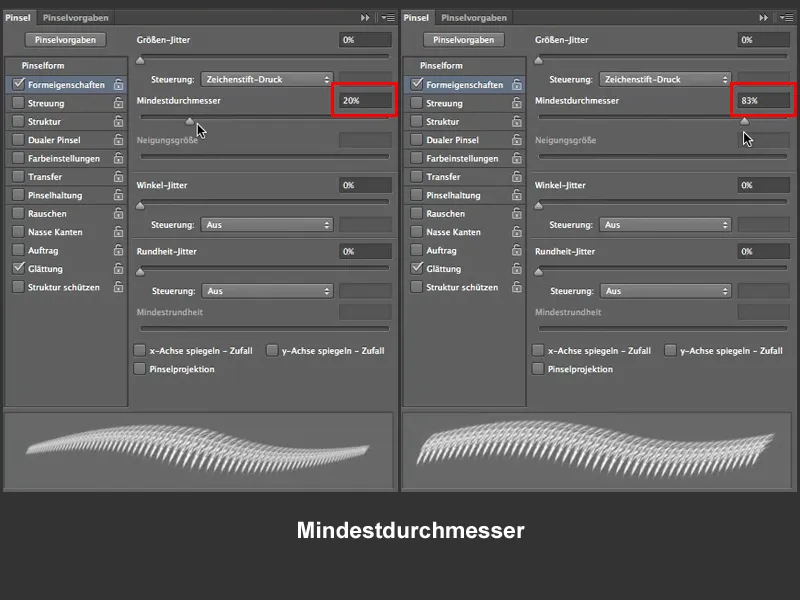Open Winkel-Jitter Steuerung dropdown in right panel
800x600 pixels.
point(666,224)
